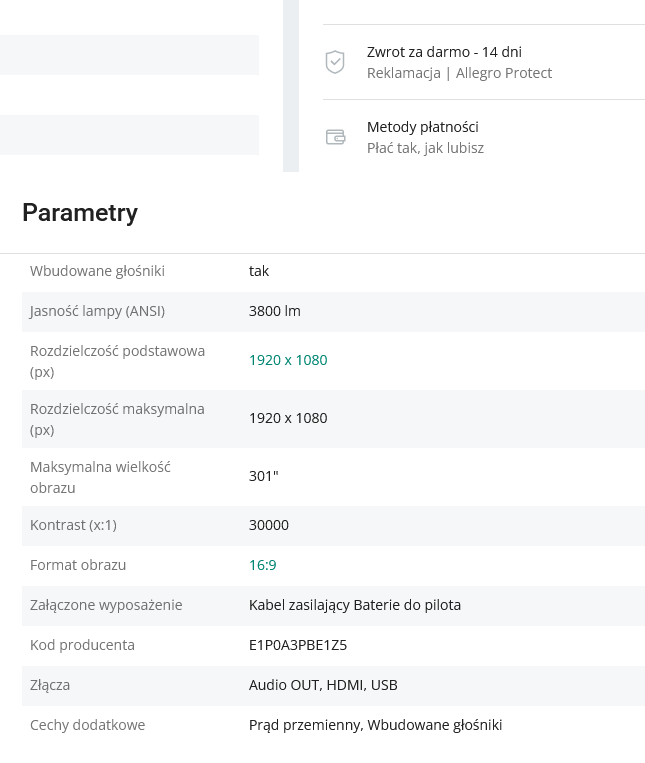The image size is (645, 763).
Task: Select the 301" maximum image size value
Action: tap(264, 476)
